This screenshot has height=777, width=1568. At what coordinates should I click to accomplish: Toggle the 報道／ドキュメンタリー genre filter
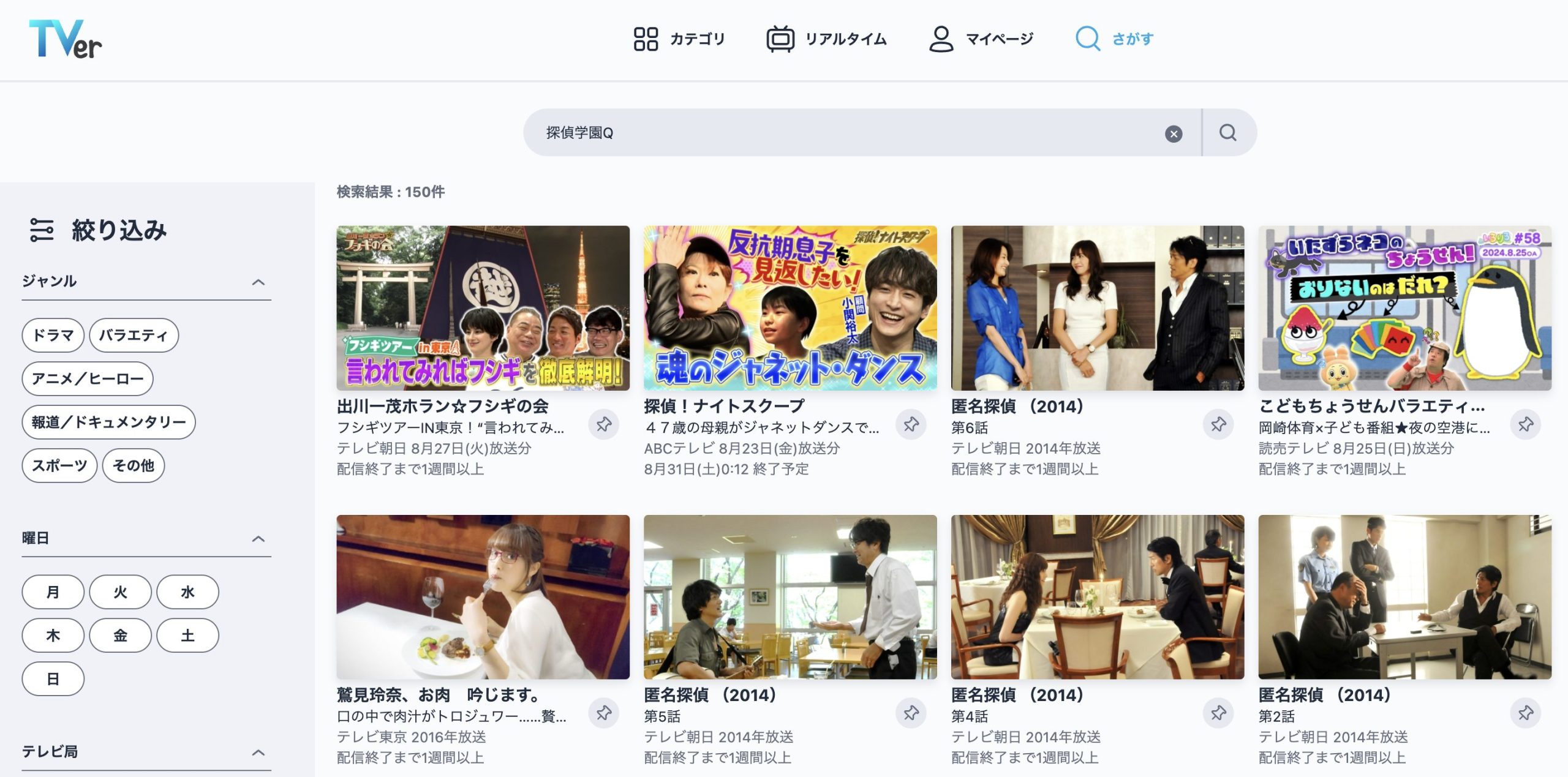109,422
